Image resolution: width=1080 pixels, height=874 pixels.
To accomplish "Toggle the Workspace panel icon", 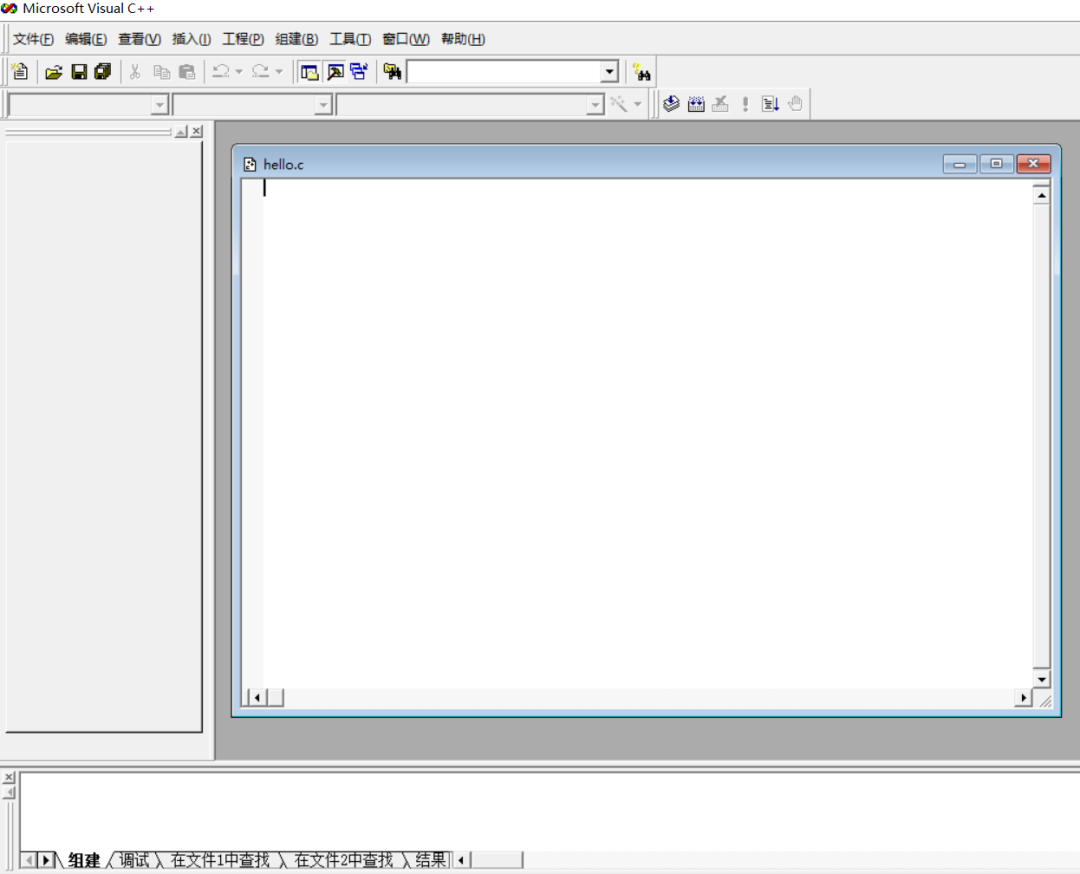I will (309, 72).
